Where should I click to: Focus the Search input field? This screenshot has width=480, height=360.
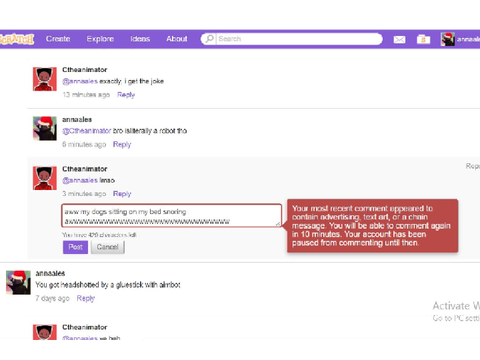pos(299,39)
